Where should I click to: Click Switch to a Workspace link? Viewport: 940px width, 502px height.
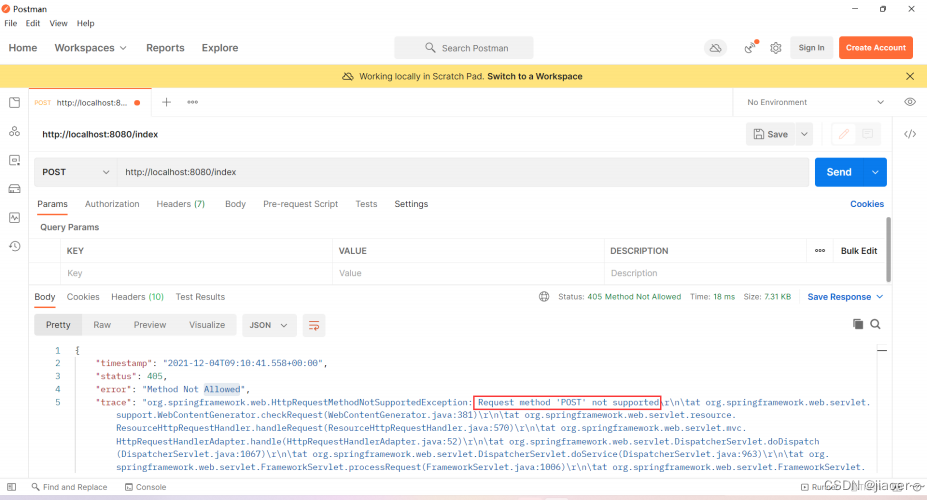pyautogui.click(x=535, y=77)
